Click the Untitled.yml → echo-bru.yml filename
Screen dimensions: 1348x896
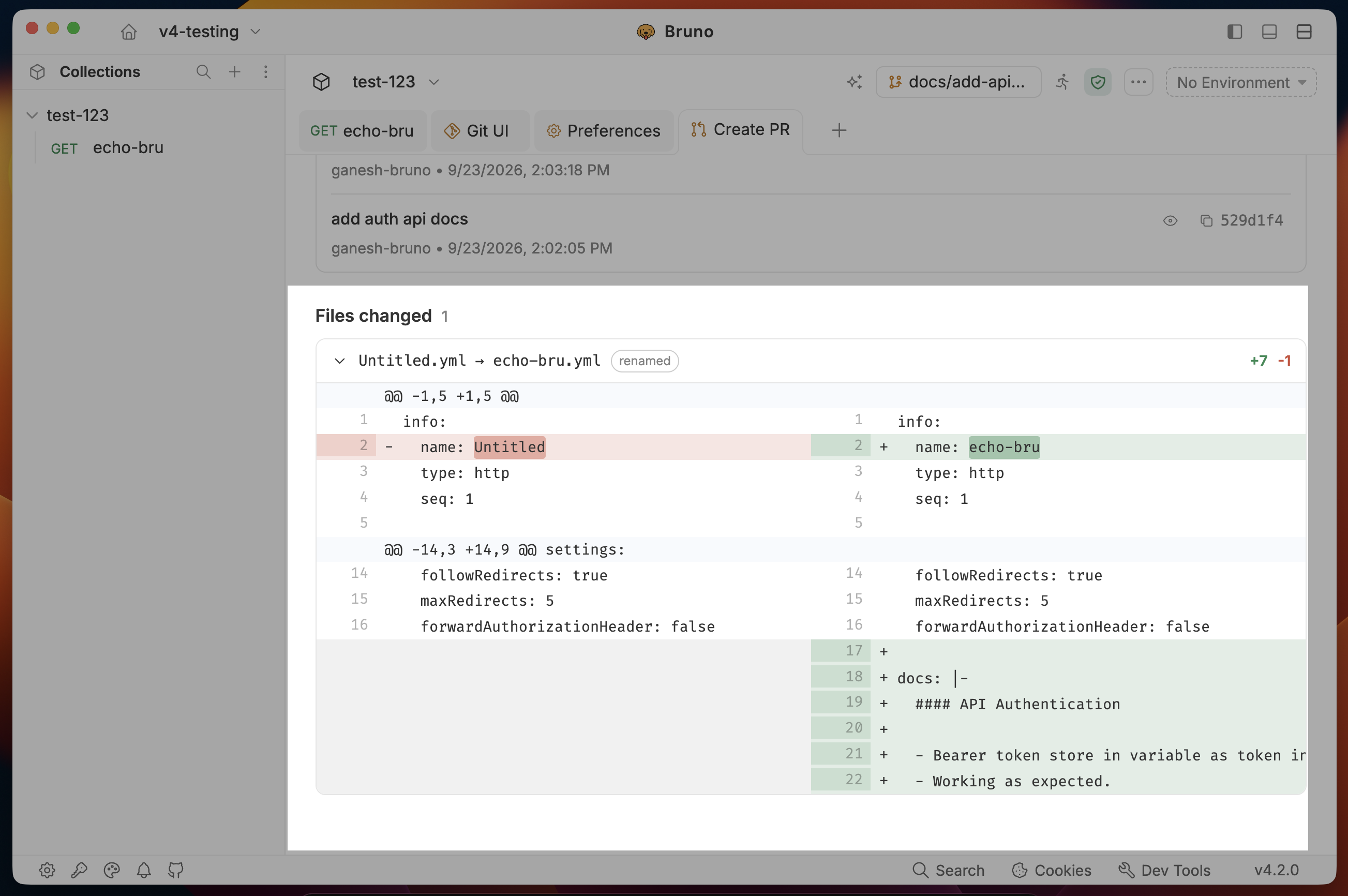[479, 361]
